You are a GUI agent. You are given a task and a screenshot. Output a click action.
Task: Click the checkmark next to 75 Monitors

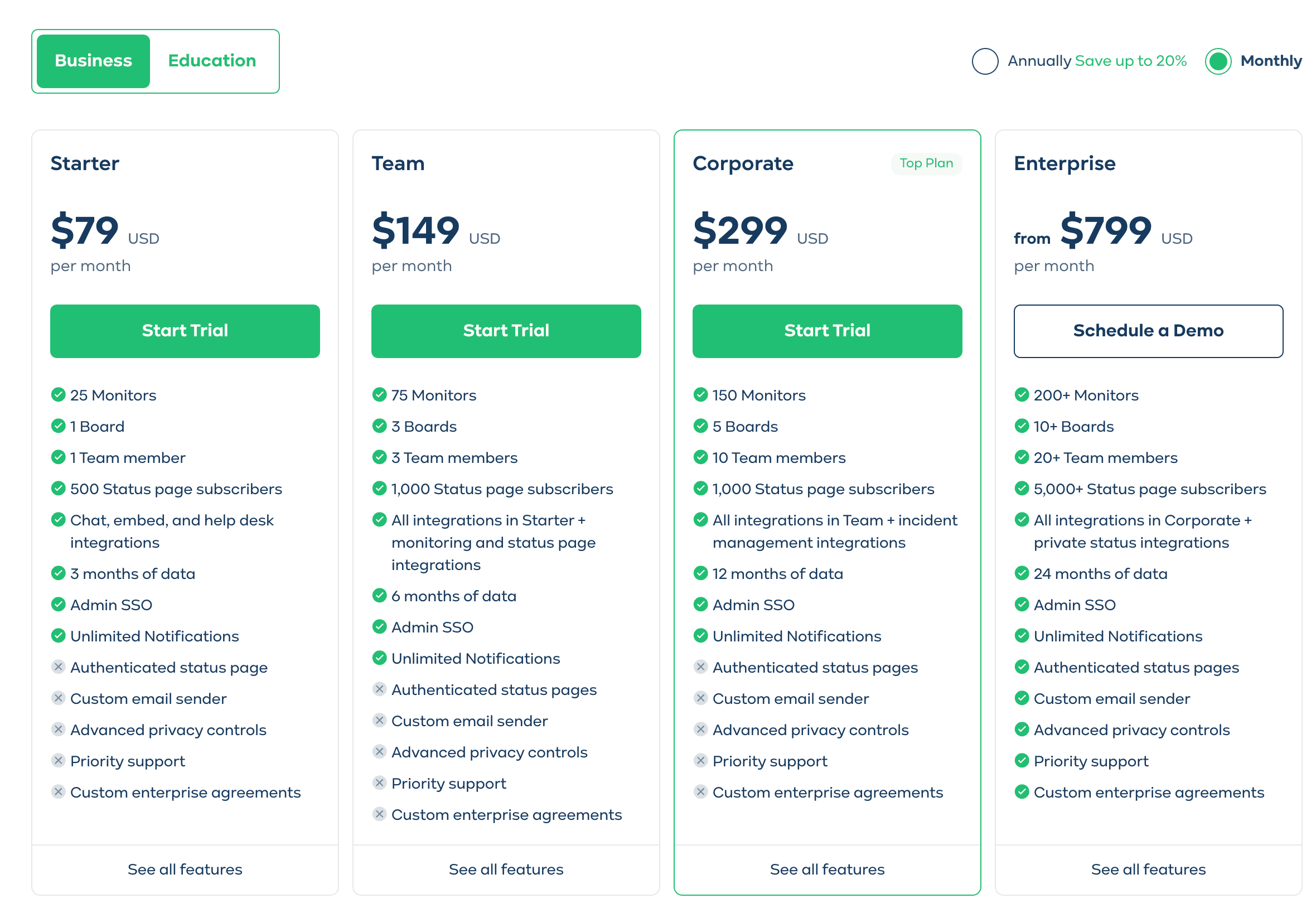click(x=379, y=395)
